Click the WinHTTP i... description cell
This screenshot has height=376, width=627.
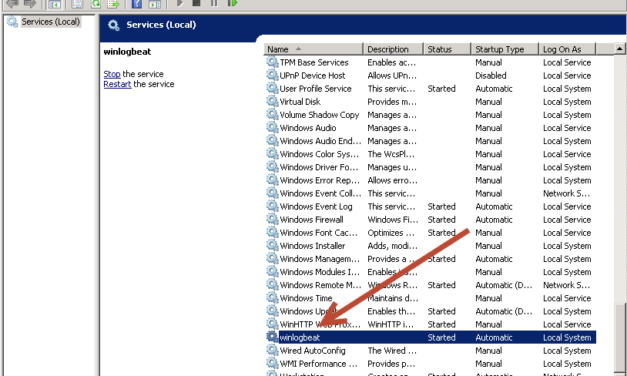pos(390,324)
